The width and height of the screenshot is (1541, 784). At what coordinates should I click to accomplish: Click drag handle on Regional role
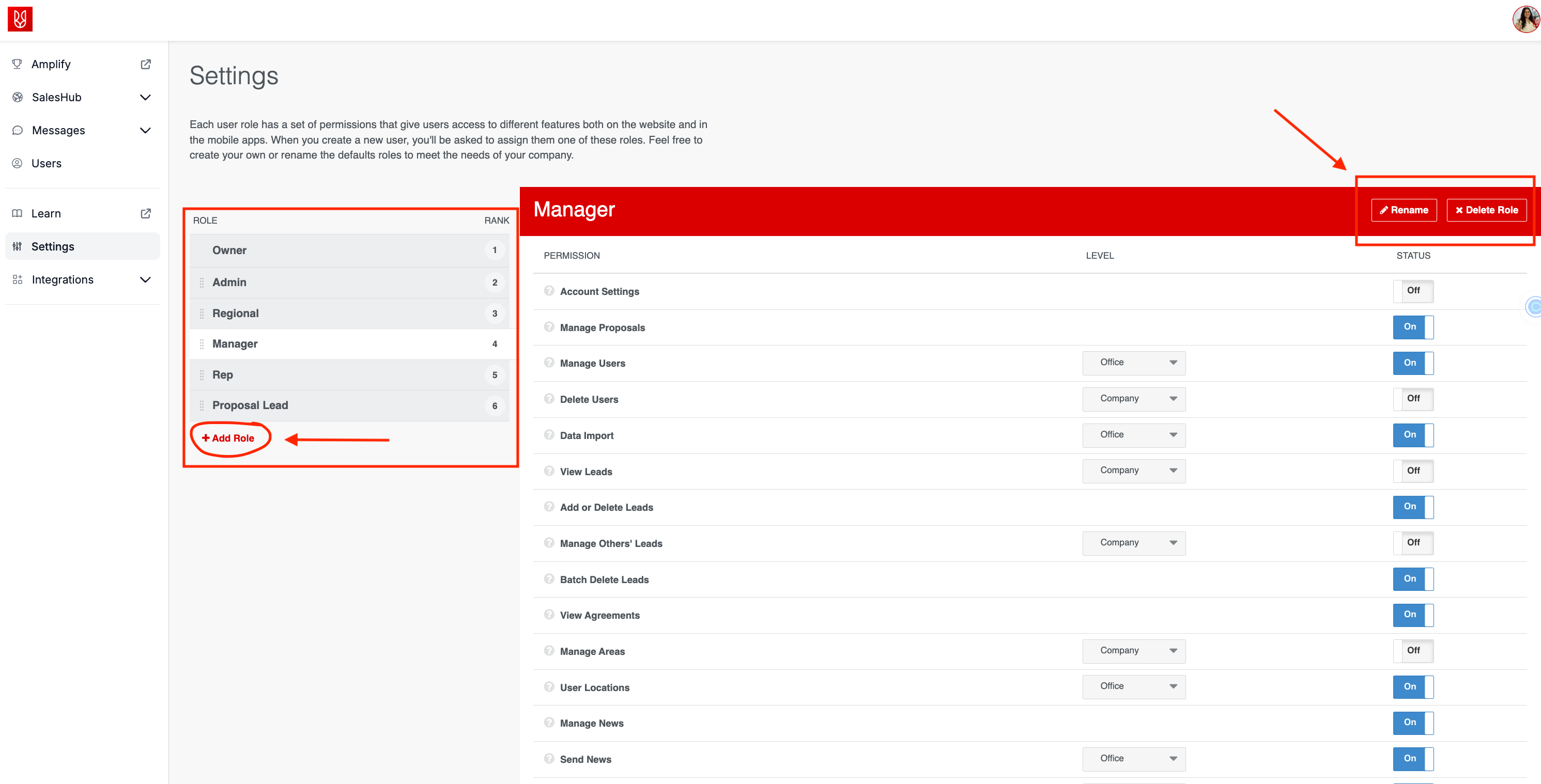[x=202, y=313]
